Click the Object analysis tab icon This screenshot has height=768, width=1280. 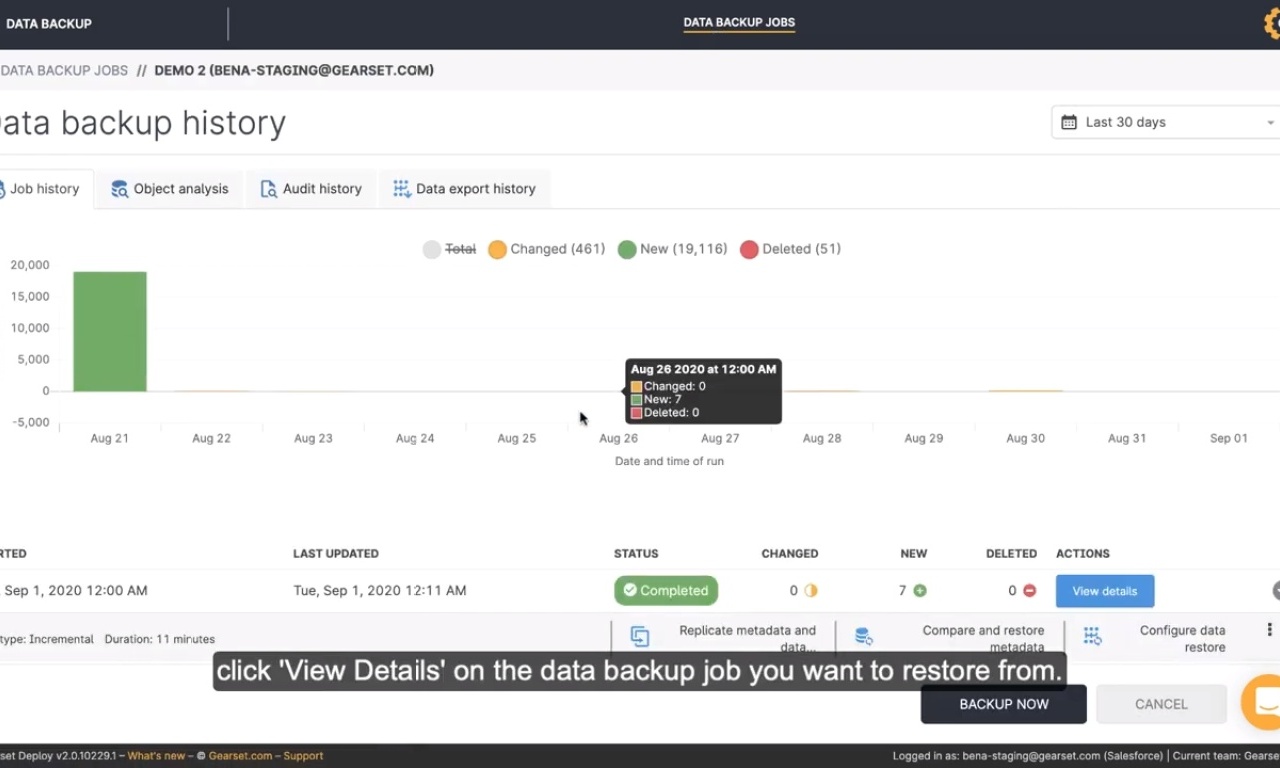[119, 189]
